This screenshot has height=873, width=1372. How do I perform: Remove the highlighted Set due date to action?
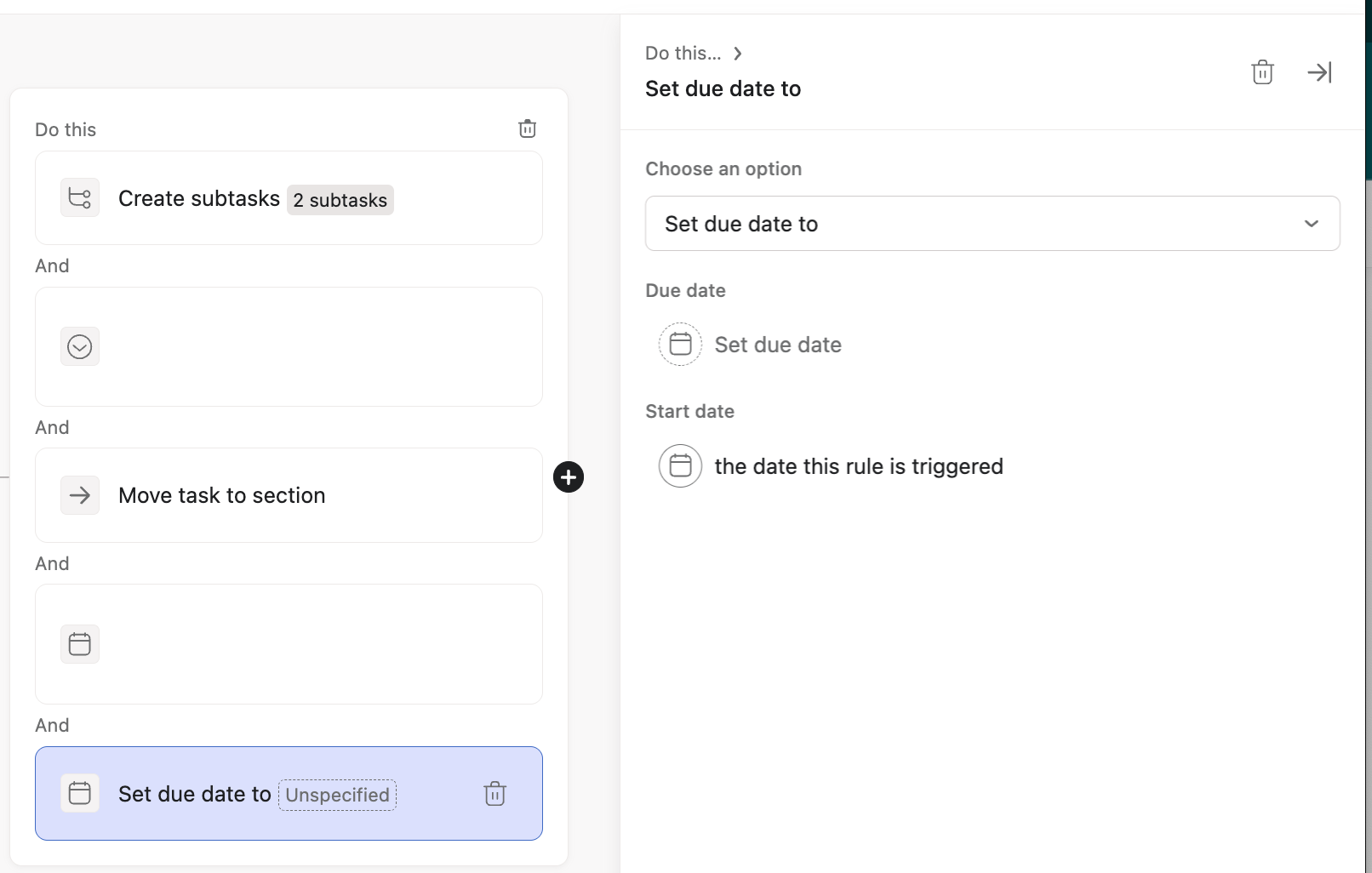(494, 794)
